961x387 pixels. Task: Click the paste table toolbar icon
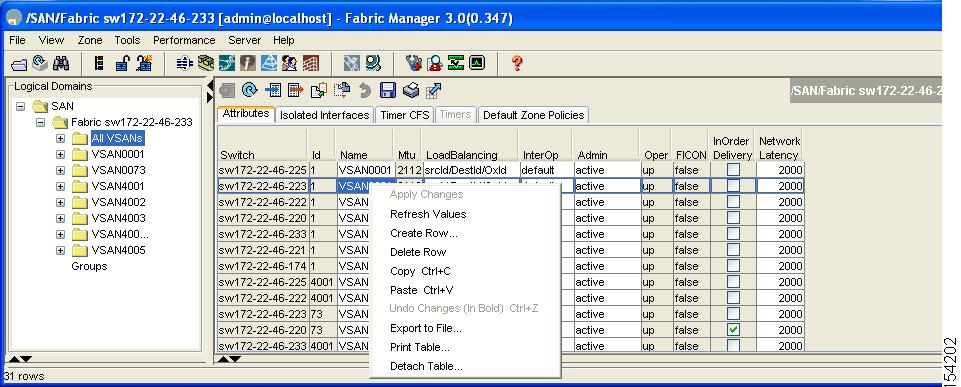[x=341, y=90]
